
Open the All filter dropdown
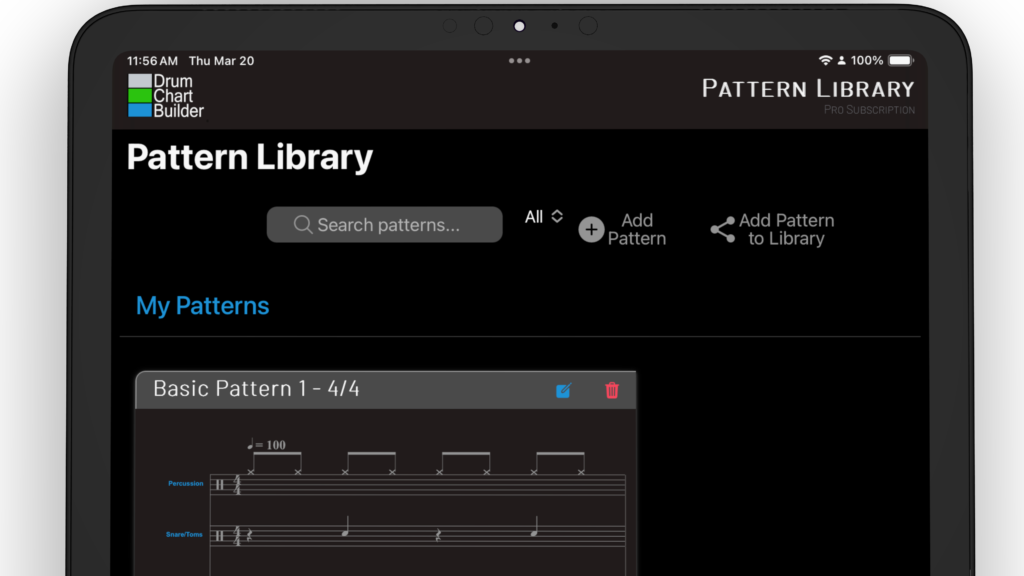click(x=535, y=217)
